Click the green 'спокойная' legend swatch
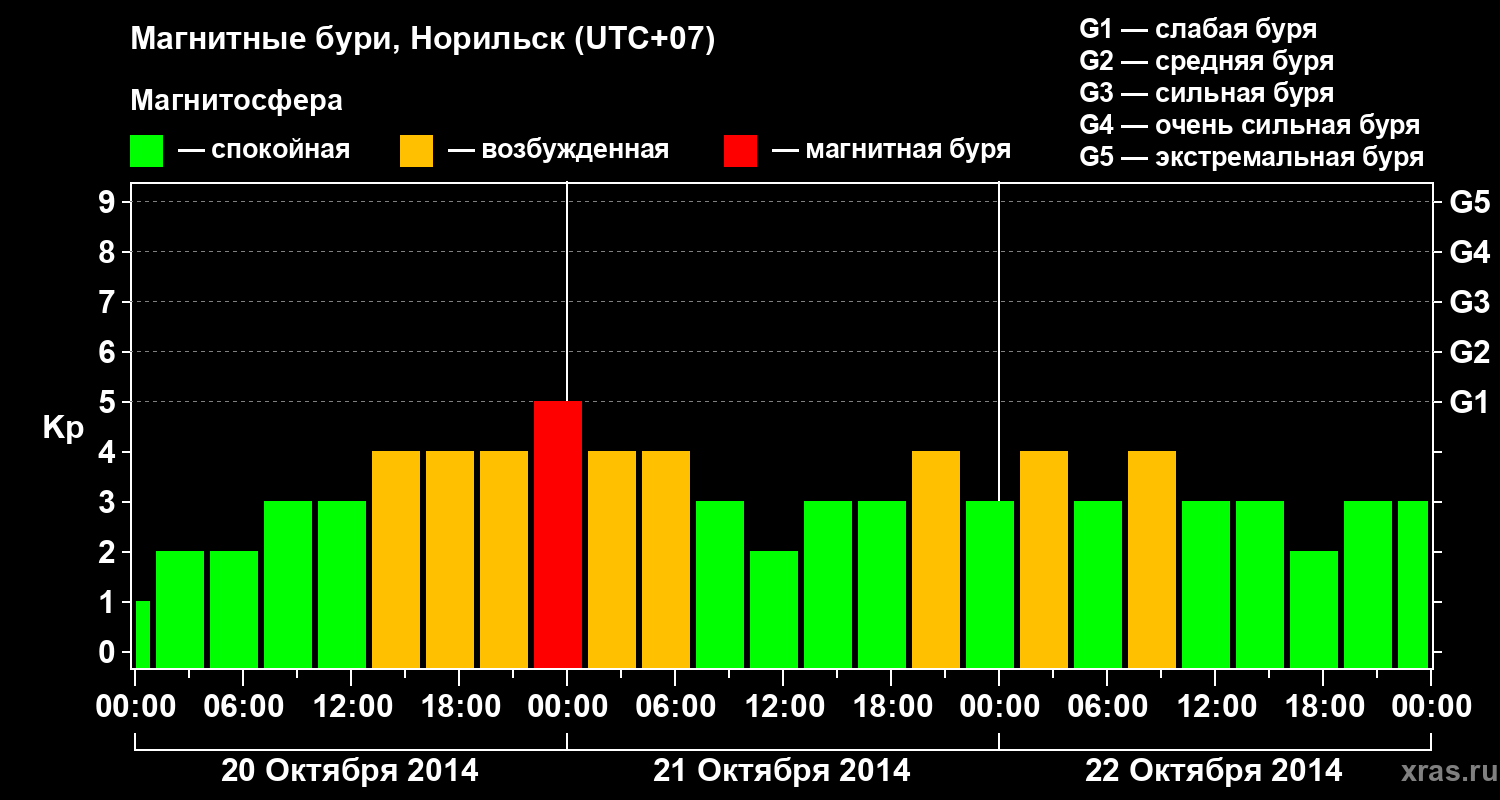 [147, 151]
